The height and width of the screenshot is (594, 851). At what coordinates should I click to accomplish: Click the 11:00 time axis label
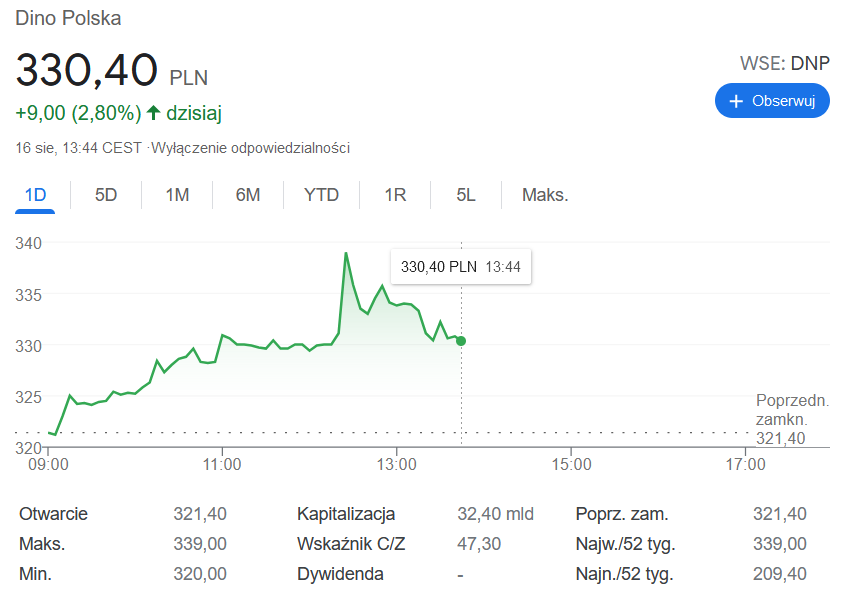[x=222, y=464]
